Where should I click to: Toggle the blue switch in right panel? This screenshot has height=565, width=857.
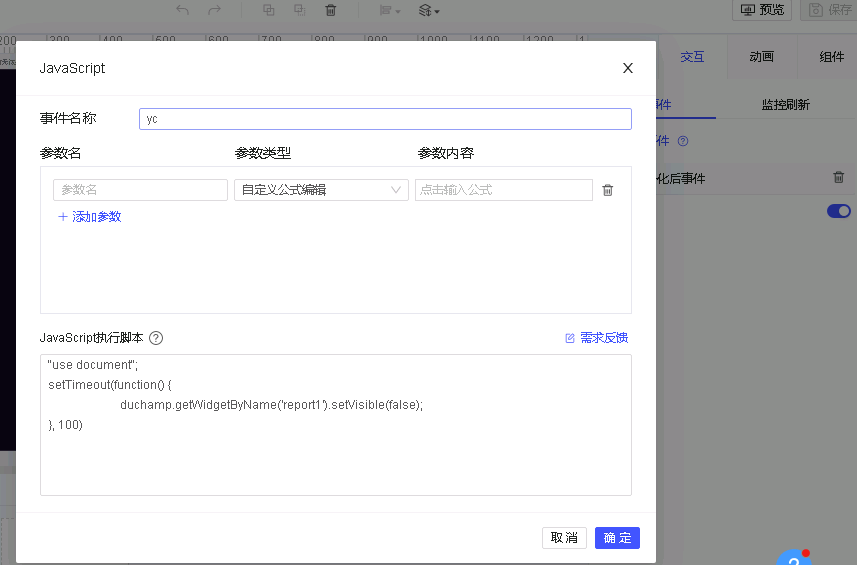[x=838, y=211]
